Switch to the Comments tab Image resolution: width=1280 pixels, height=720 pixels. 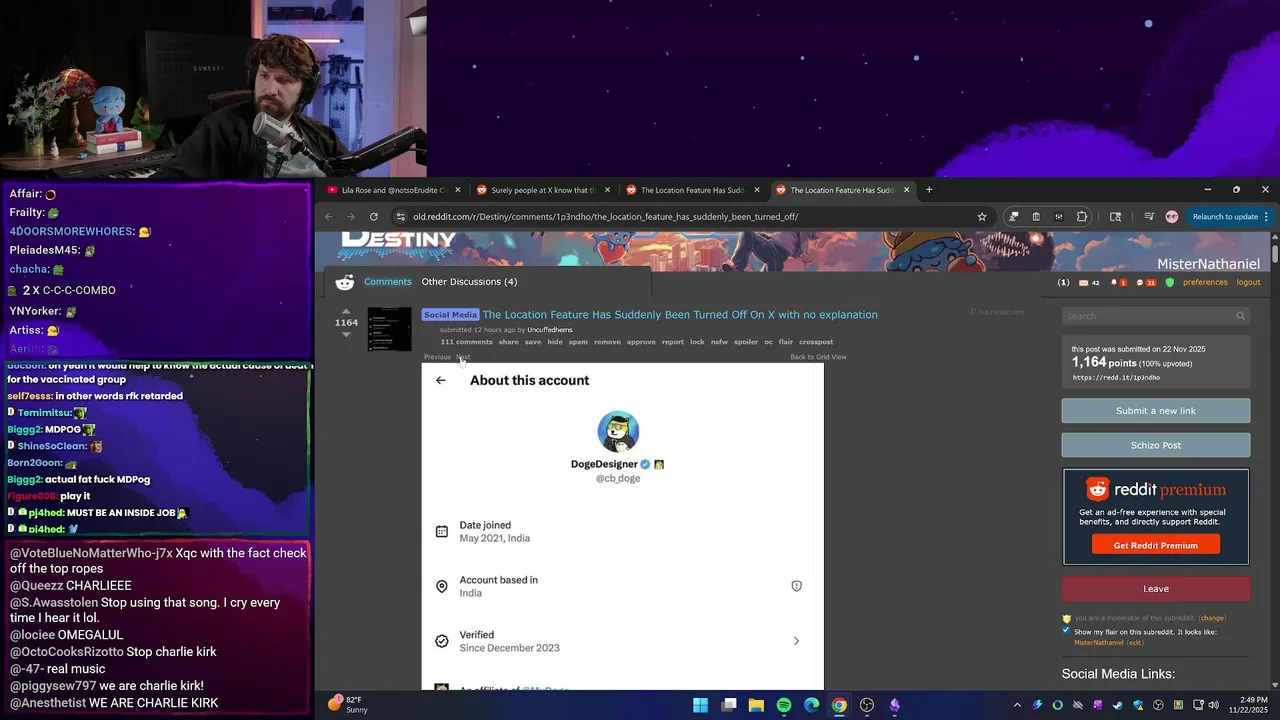tap(388, 282)
